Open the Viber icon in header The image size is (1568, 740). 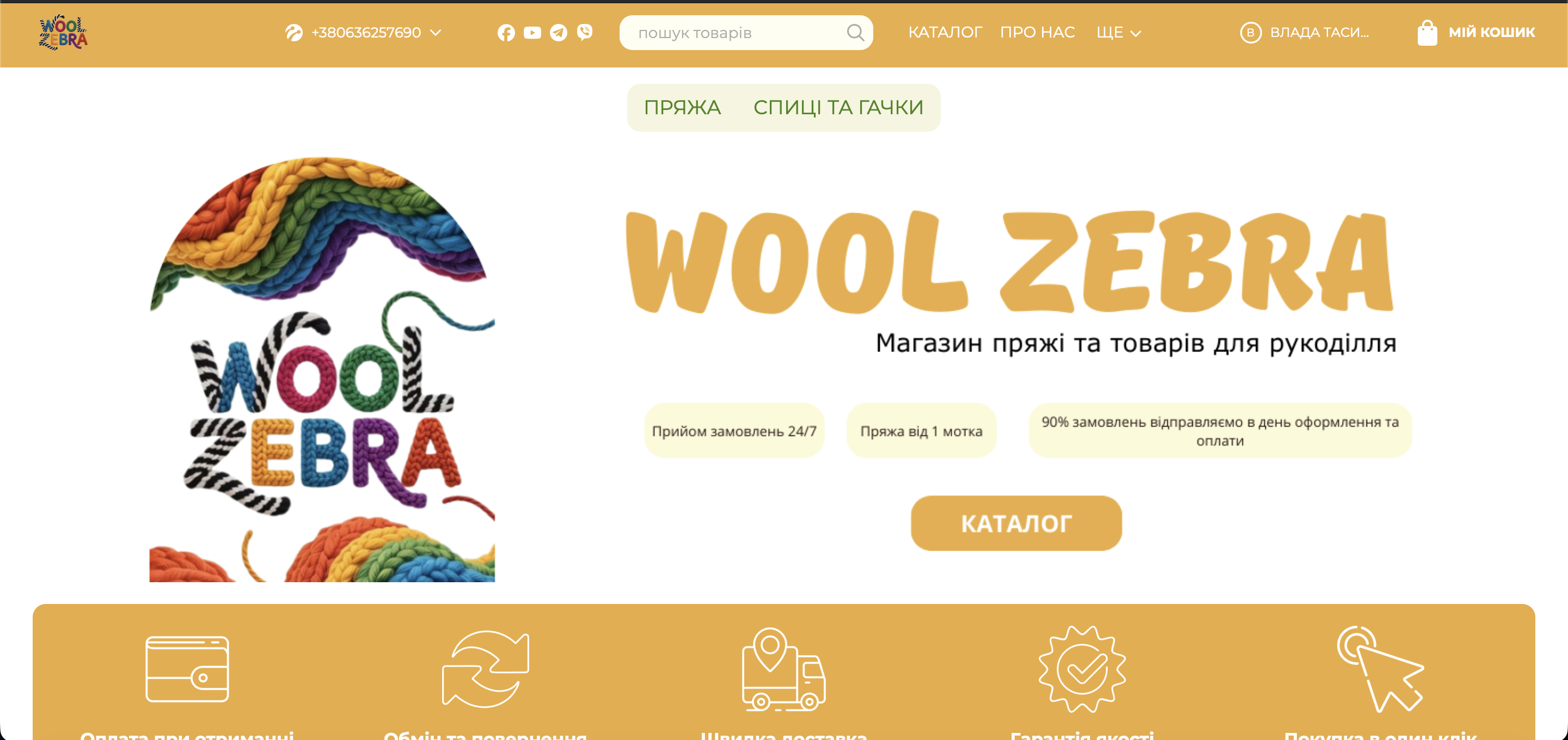click(x=584, y=32)
